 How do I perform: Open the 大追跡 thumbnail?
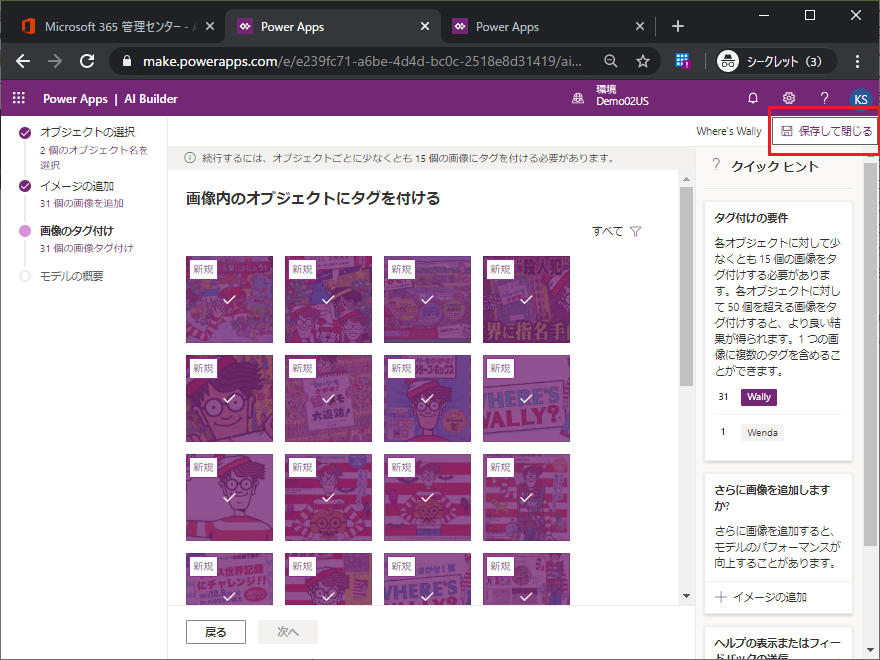click(328, 398)
